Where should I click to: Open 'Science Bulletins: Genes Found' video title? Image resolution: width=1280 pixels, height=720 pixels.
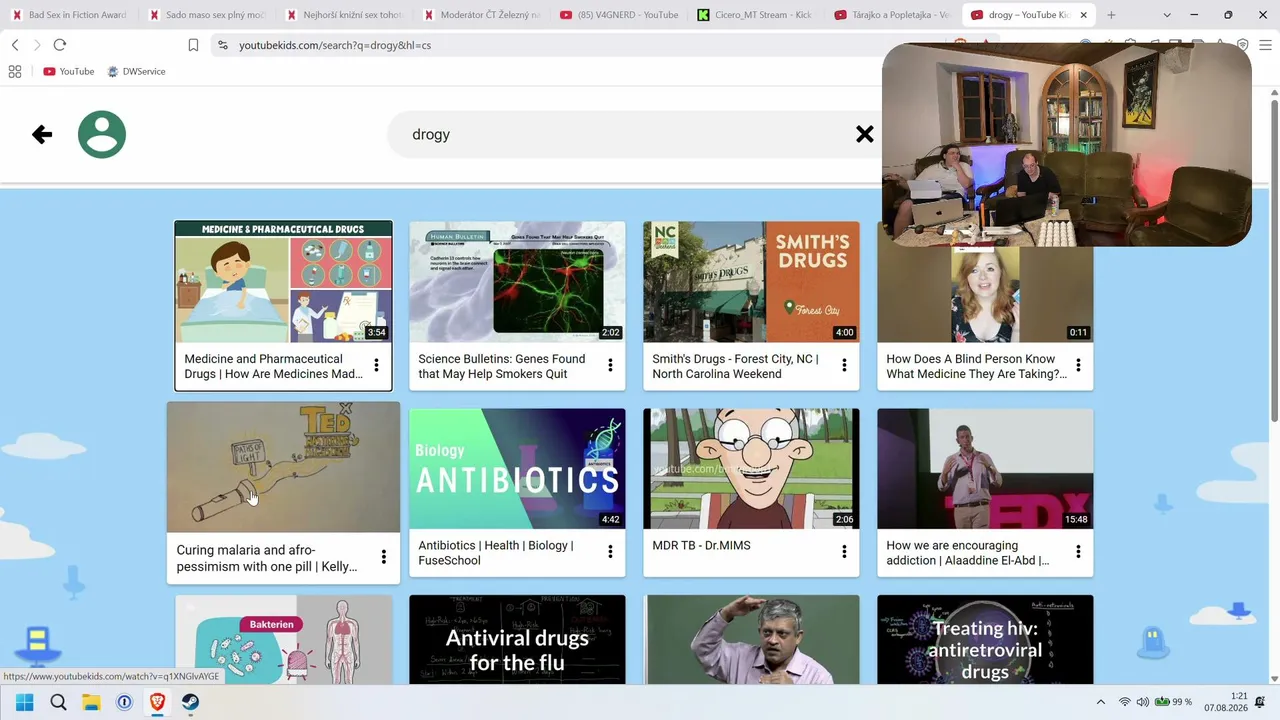coord(502,366)
